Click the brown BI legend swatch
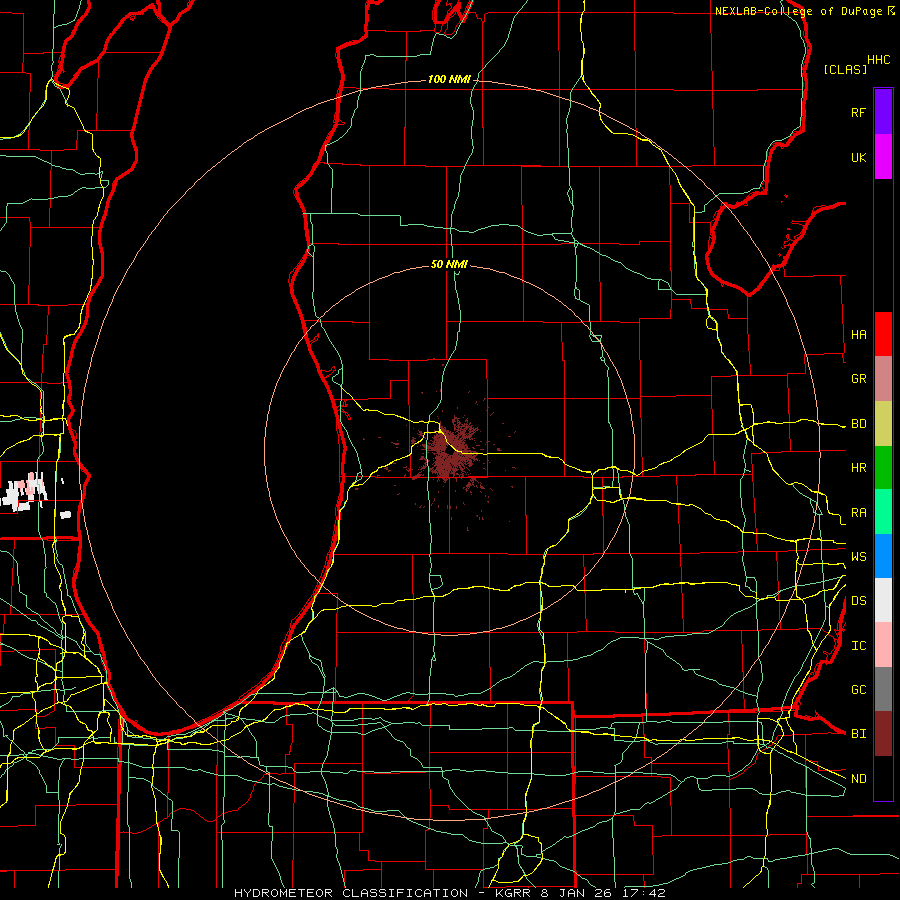This screenshot has height=900, width=900. (883, 734)
